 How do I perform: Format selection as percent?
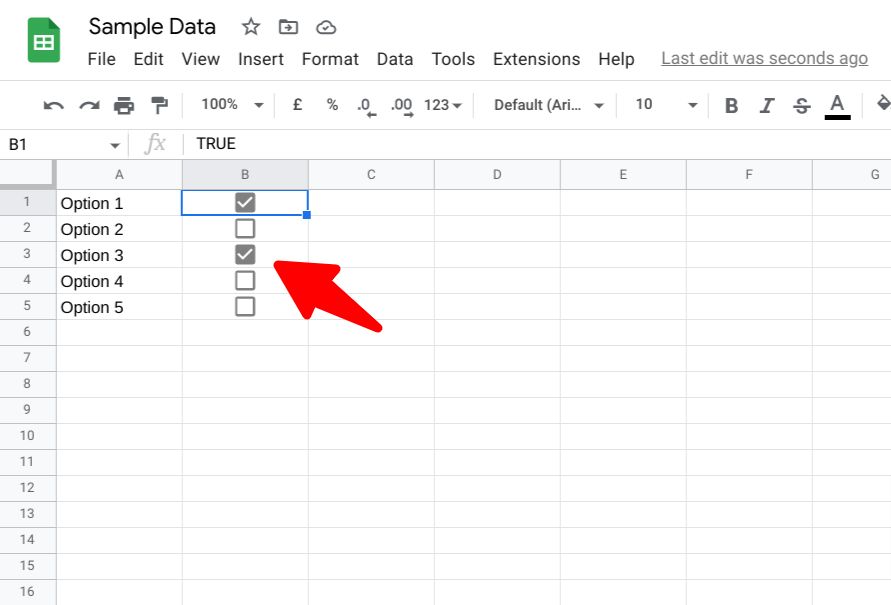331,105
